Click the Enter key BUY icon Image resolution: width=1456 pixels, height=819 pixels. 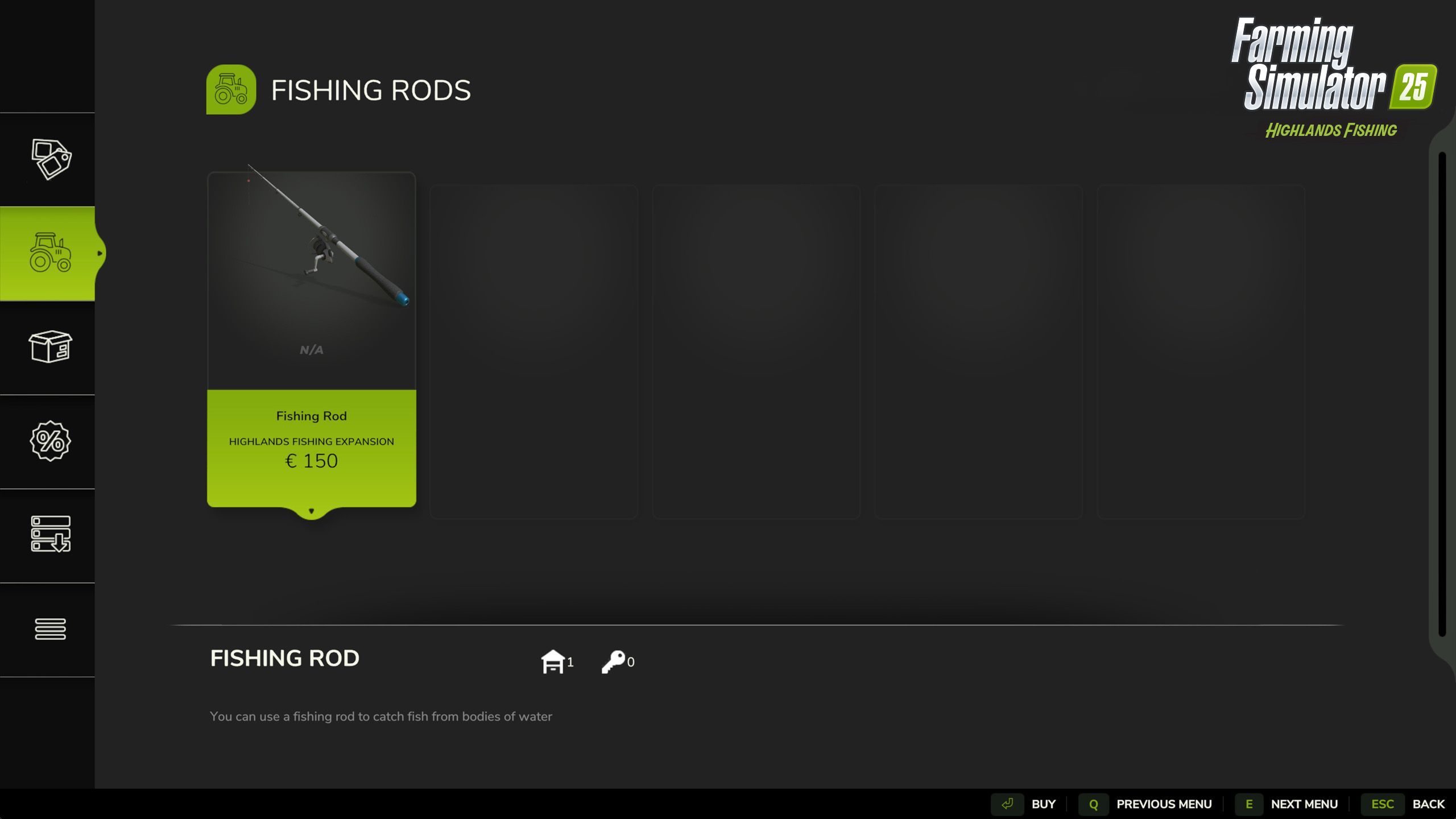1007,804
